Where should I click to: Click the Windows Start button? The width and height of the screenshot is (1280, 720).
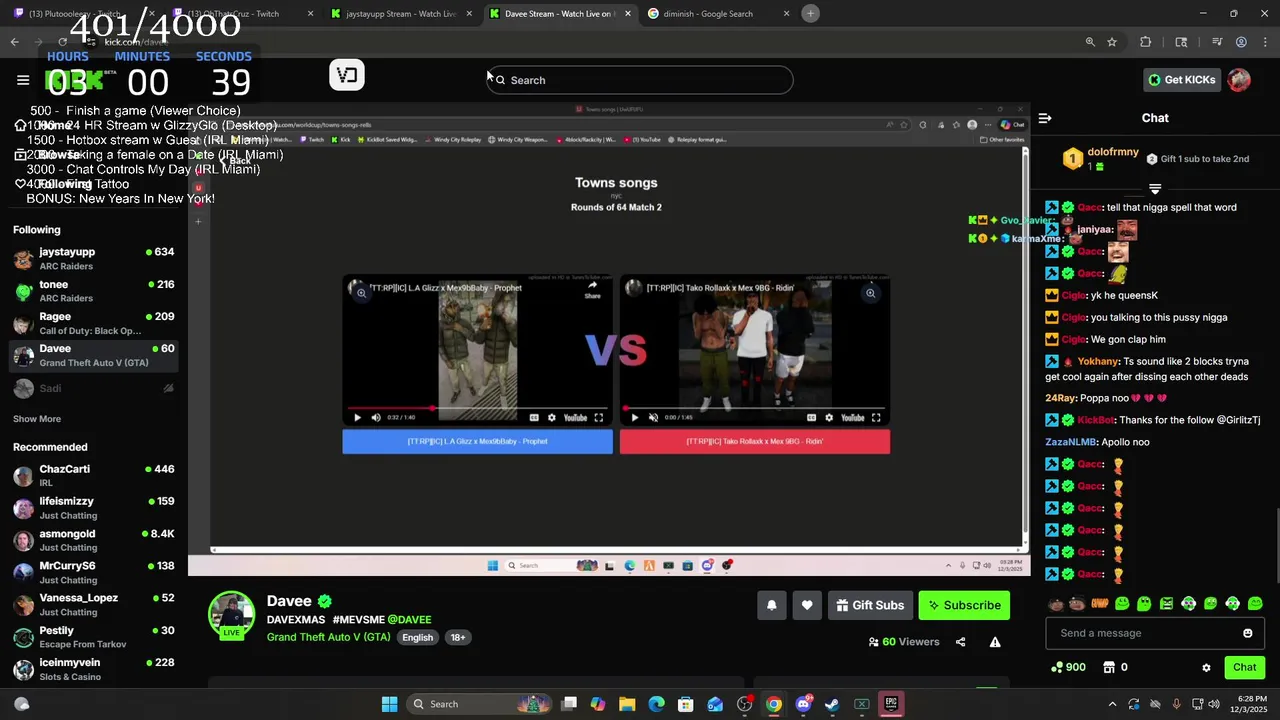[389, 704]
